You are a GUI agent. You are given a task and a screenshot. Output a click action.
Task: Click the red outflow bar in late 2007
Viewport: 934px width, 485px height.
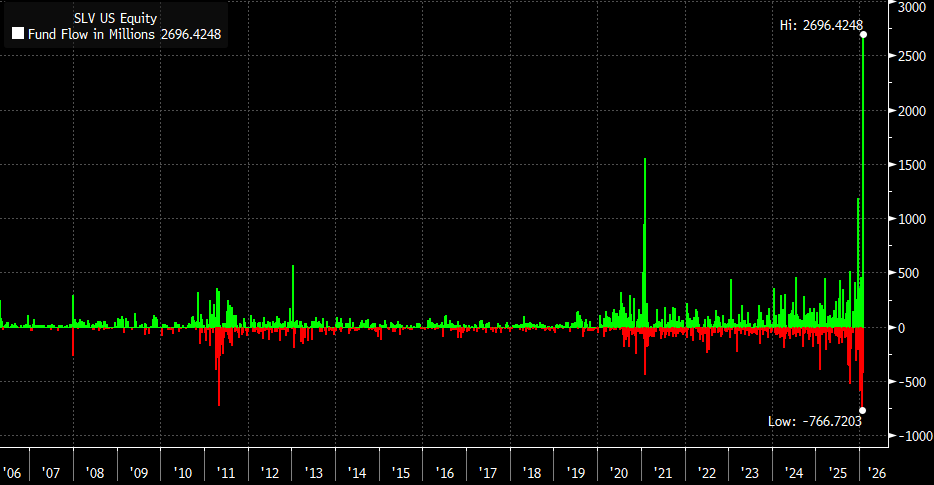(73, 342)
